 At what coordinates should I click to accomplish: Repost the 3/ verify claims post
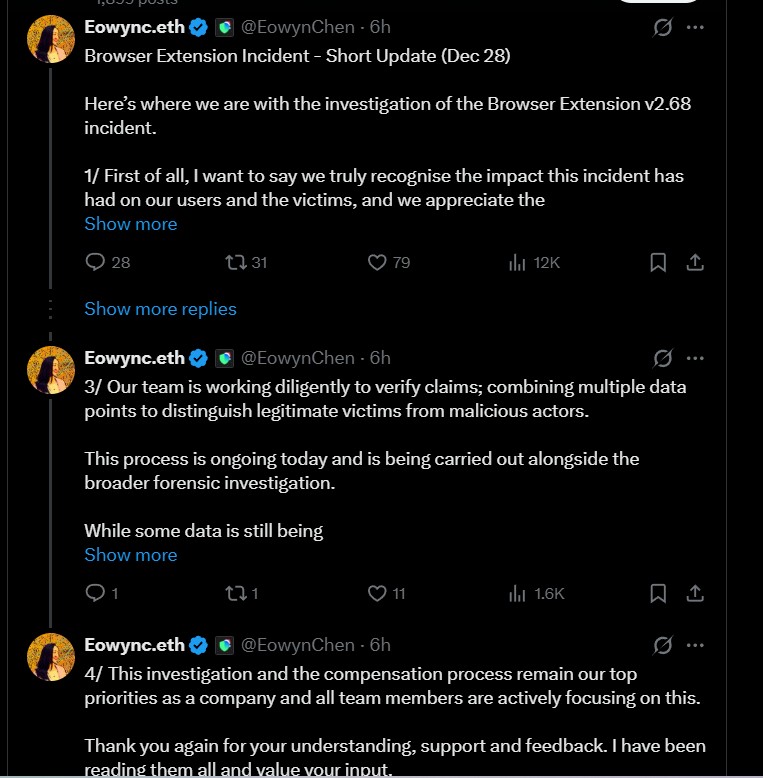point(236,593)
